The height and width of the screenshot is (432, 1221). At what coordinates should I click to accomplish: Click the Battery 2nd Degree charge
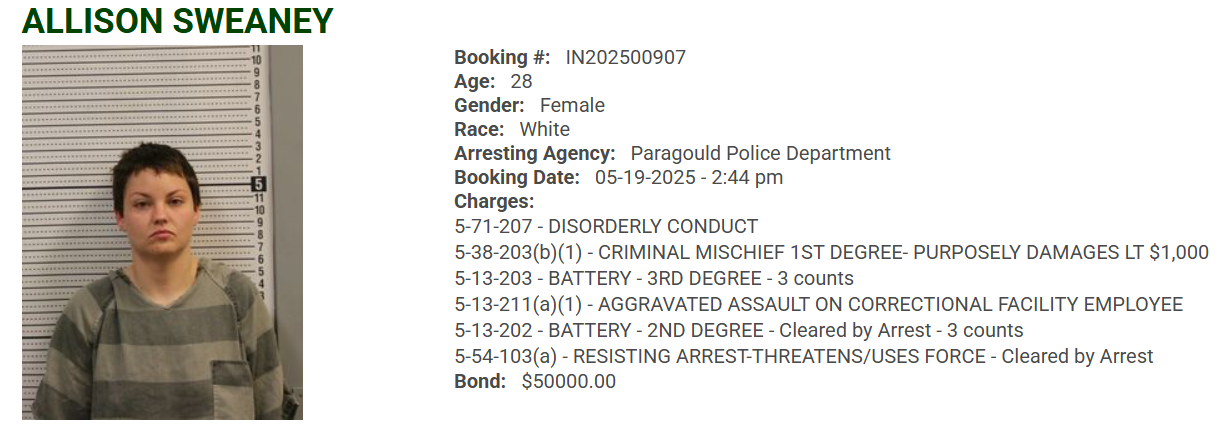click(738, 330)
